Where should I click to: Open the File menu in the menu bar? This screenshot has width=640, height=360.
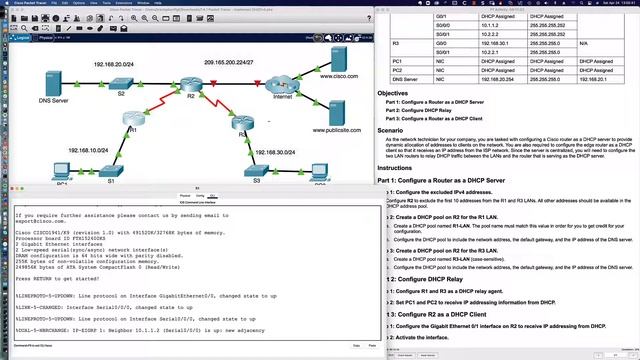click(54, 2)
